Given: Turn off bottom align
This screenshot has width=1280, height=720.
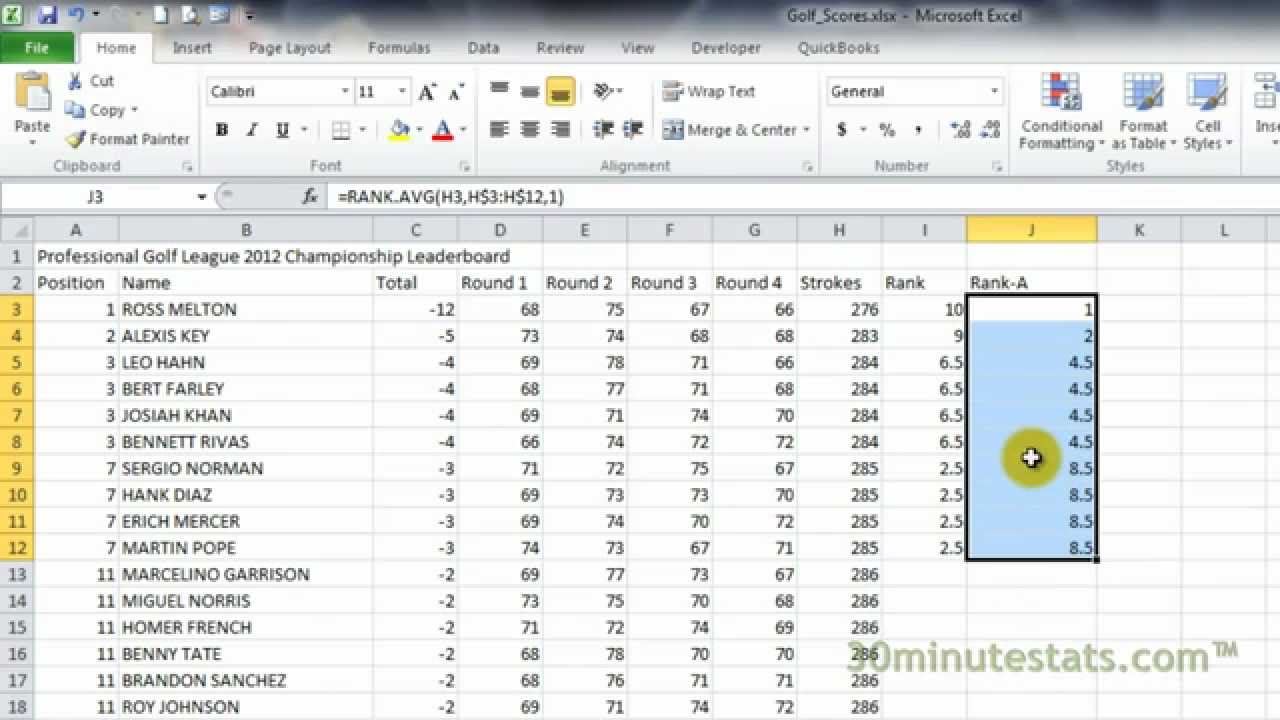Looking at the screenshot, I should (x=560, y=92).
